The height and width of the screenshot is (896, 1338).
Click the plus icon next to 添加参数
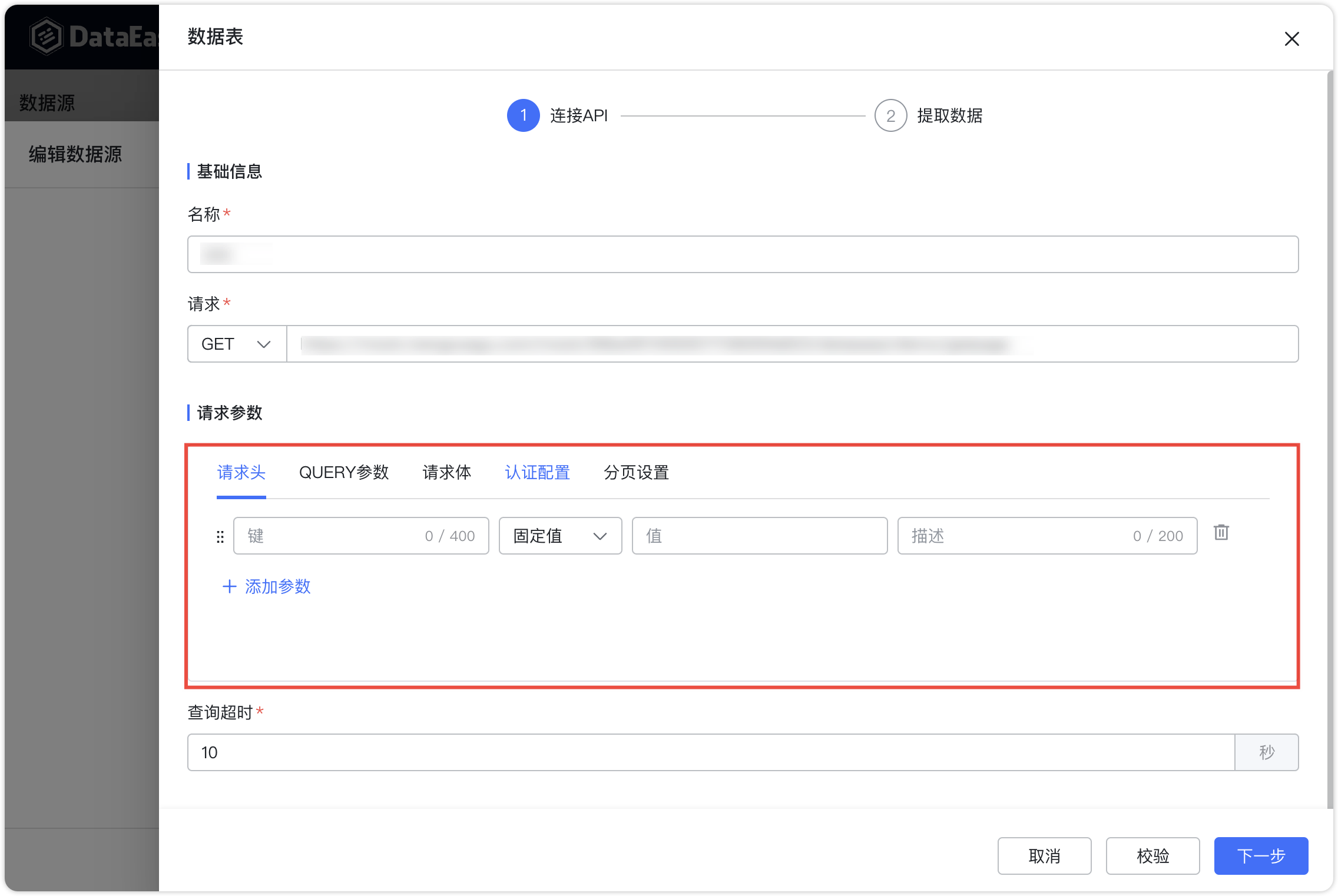(x=230, y=586)
